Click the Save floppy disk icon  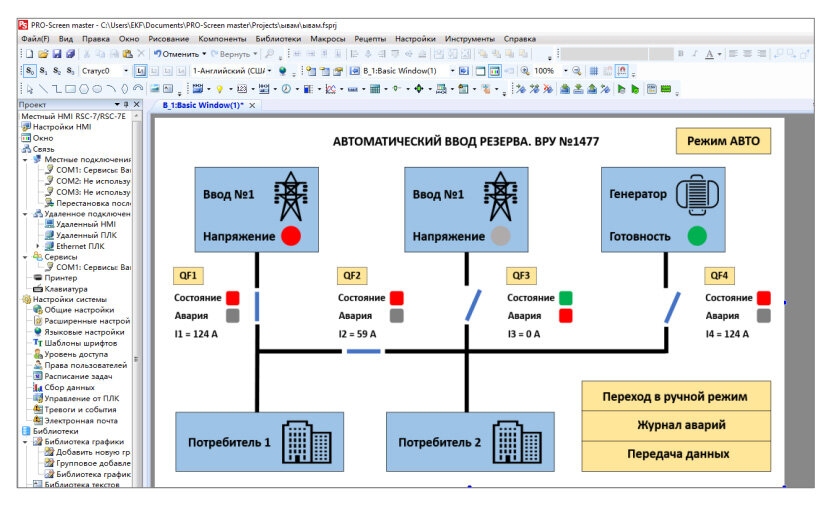57,54
